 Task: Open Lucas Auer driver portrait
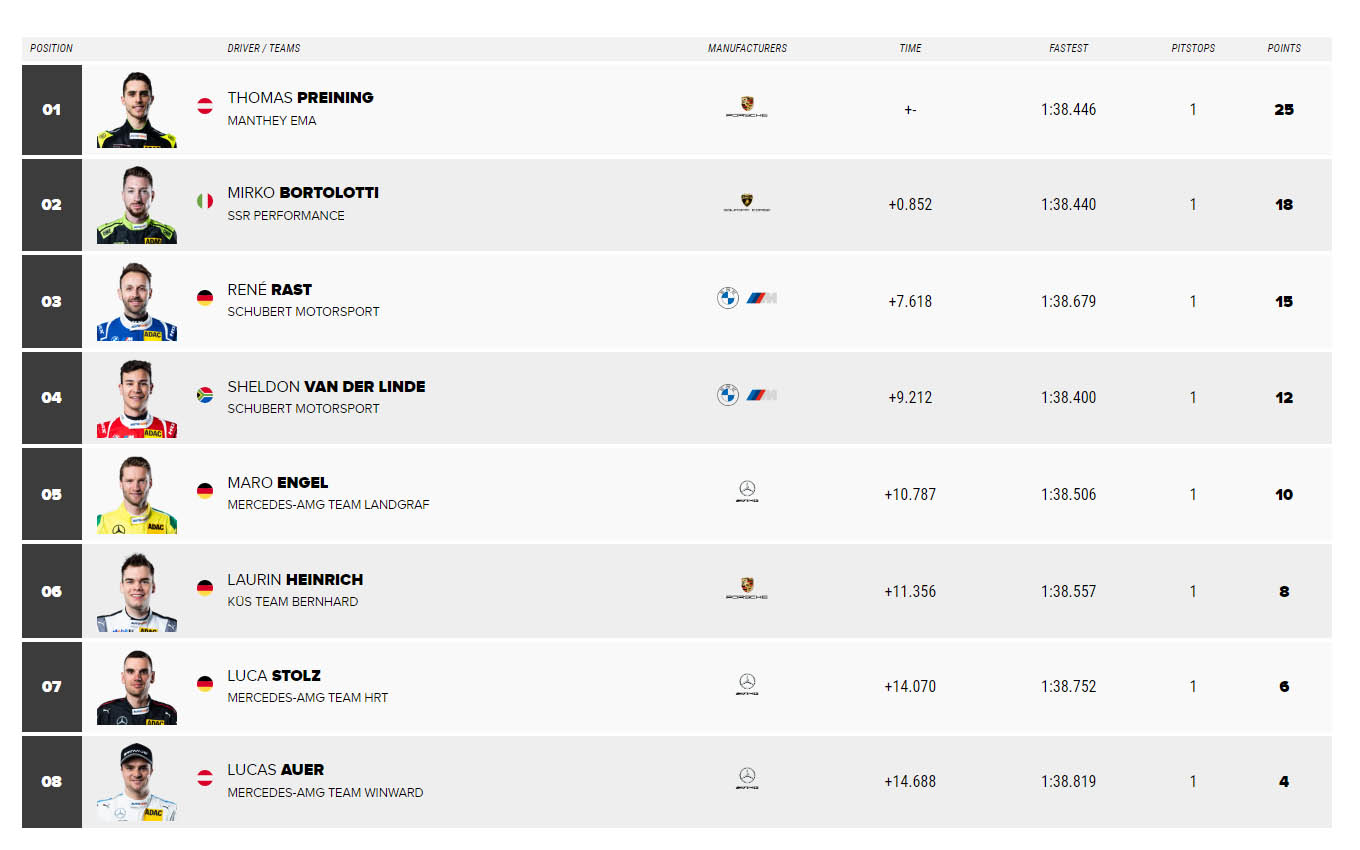(x=137, y=783)
